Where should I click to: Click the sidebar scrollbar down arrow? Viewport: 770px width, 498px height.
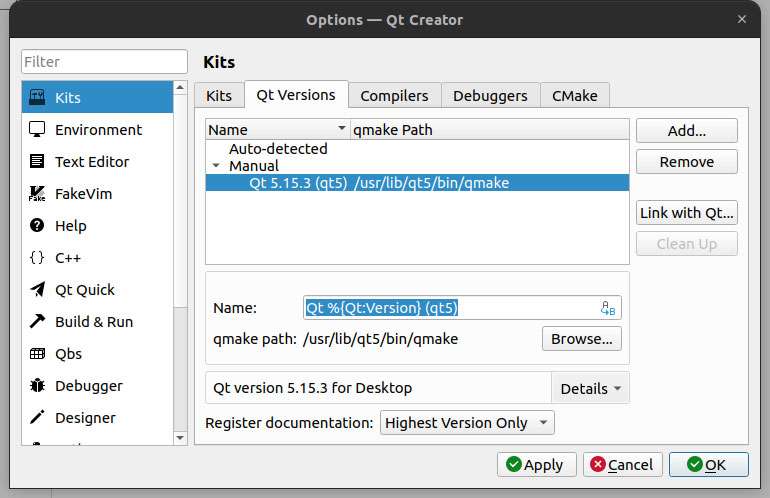(x=180, y=437)
